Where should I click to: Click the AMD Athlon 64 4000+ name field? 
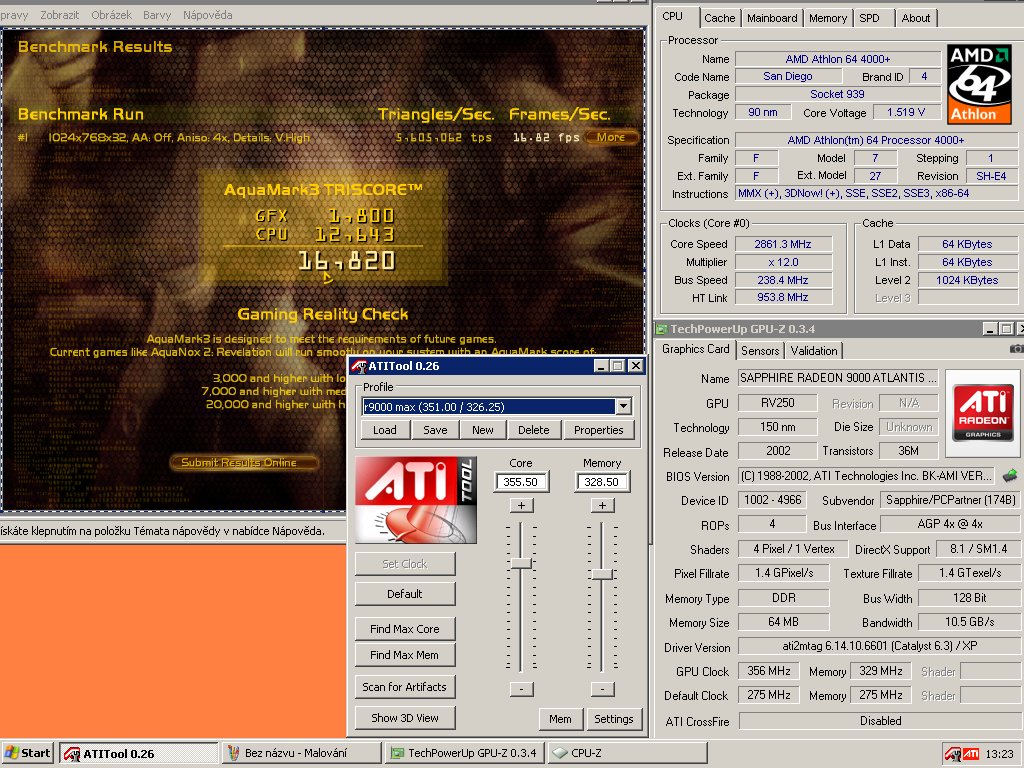pyautogui.click(x=838, y=59)
